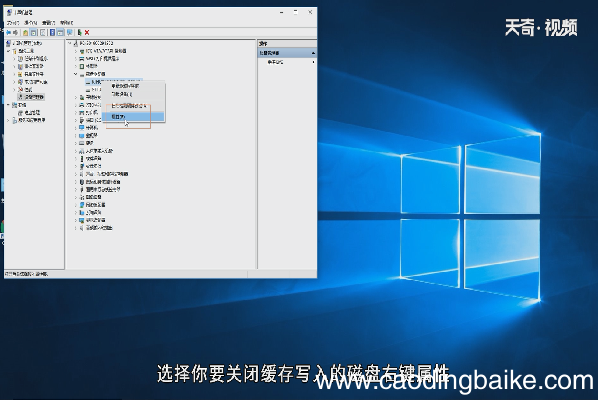Screen dimensions: 598x400
Task: Click the Network adapters (网络适配器) icon
Action: coord(82,205)
